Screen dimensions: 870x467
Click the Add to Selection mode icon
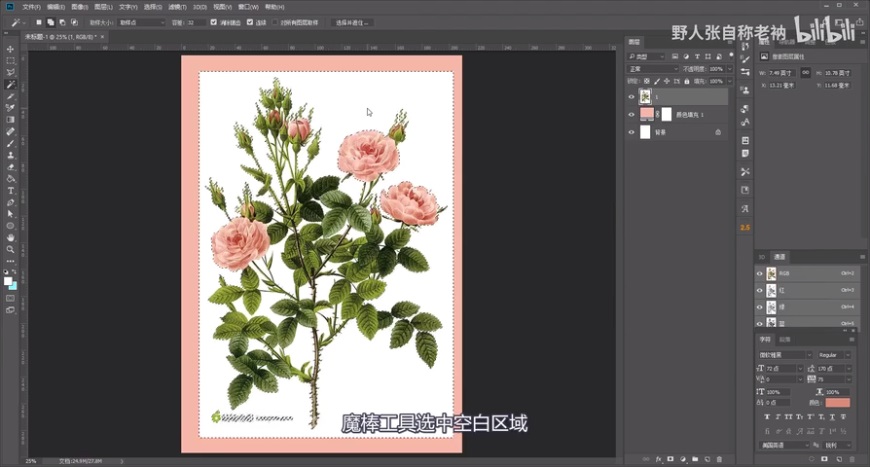pyautogui.click(x=50, y=22)
